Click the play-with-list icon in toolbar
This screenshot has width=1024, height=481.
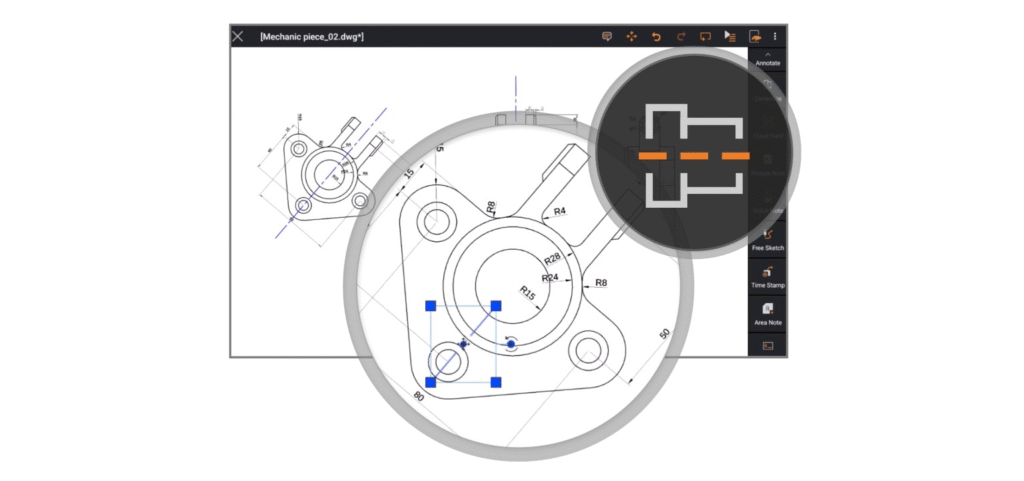[x=729, y=36]
